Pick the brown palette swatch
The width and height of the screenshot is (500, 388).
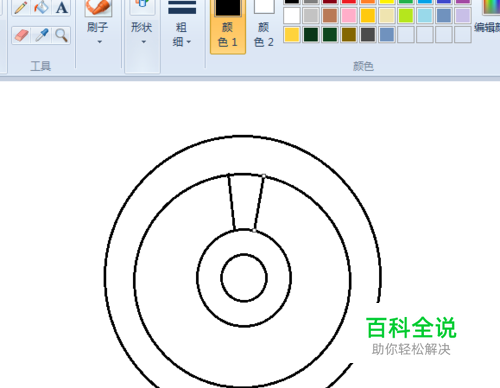(x=330, y=15)
